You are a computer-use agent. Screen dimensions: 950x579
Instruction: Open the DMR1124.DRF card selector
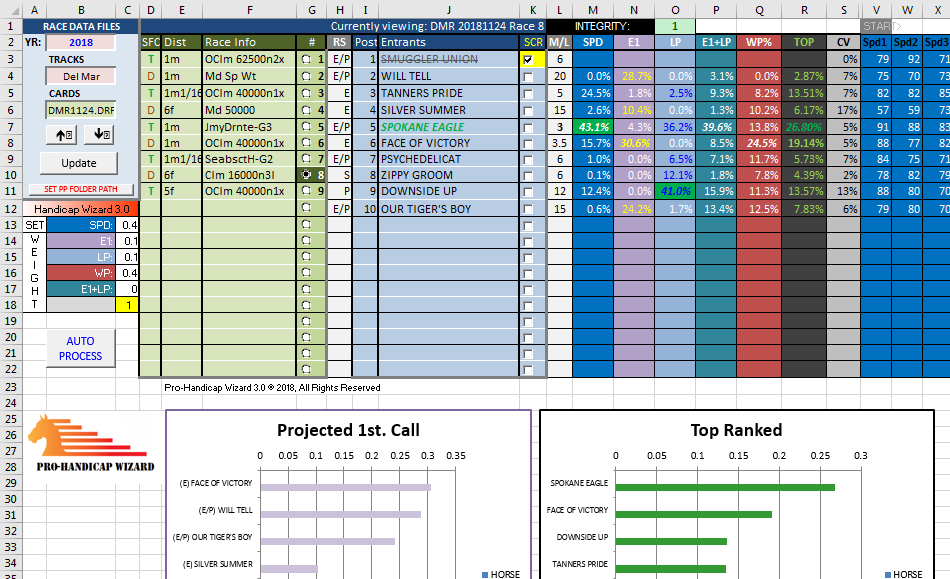[80, 110]
